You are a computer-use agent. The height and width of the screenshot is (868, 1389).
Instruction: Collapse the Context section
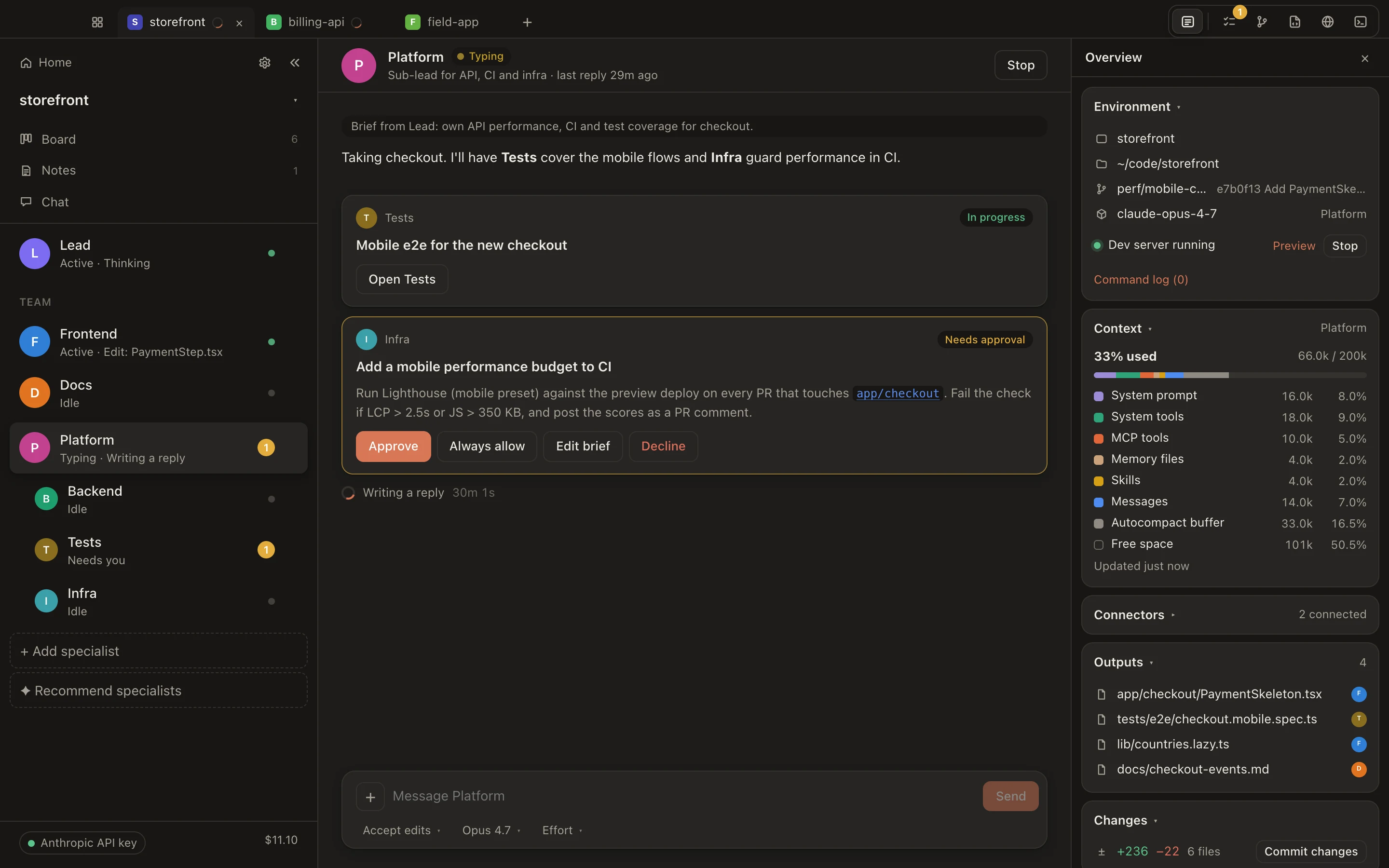pos(1123,328)
